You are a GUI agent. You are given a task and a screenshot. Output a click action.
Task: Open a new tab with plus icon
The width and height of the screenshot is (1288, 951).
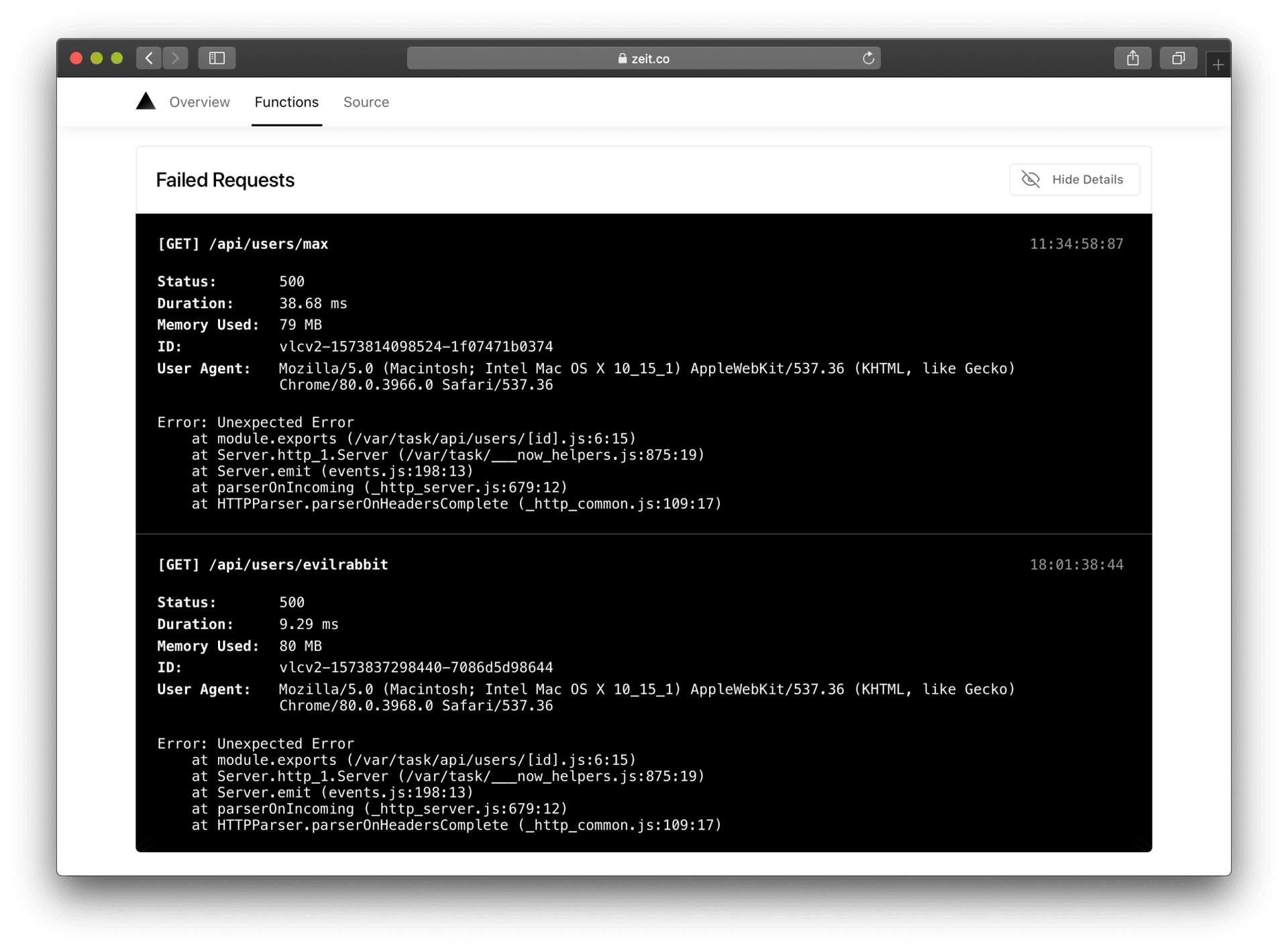(x=1218, y=65)
